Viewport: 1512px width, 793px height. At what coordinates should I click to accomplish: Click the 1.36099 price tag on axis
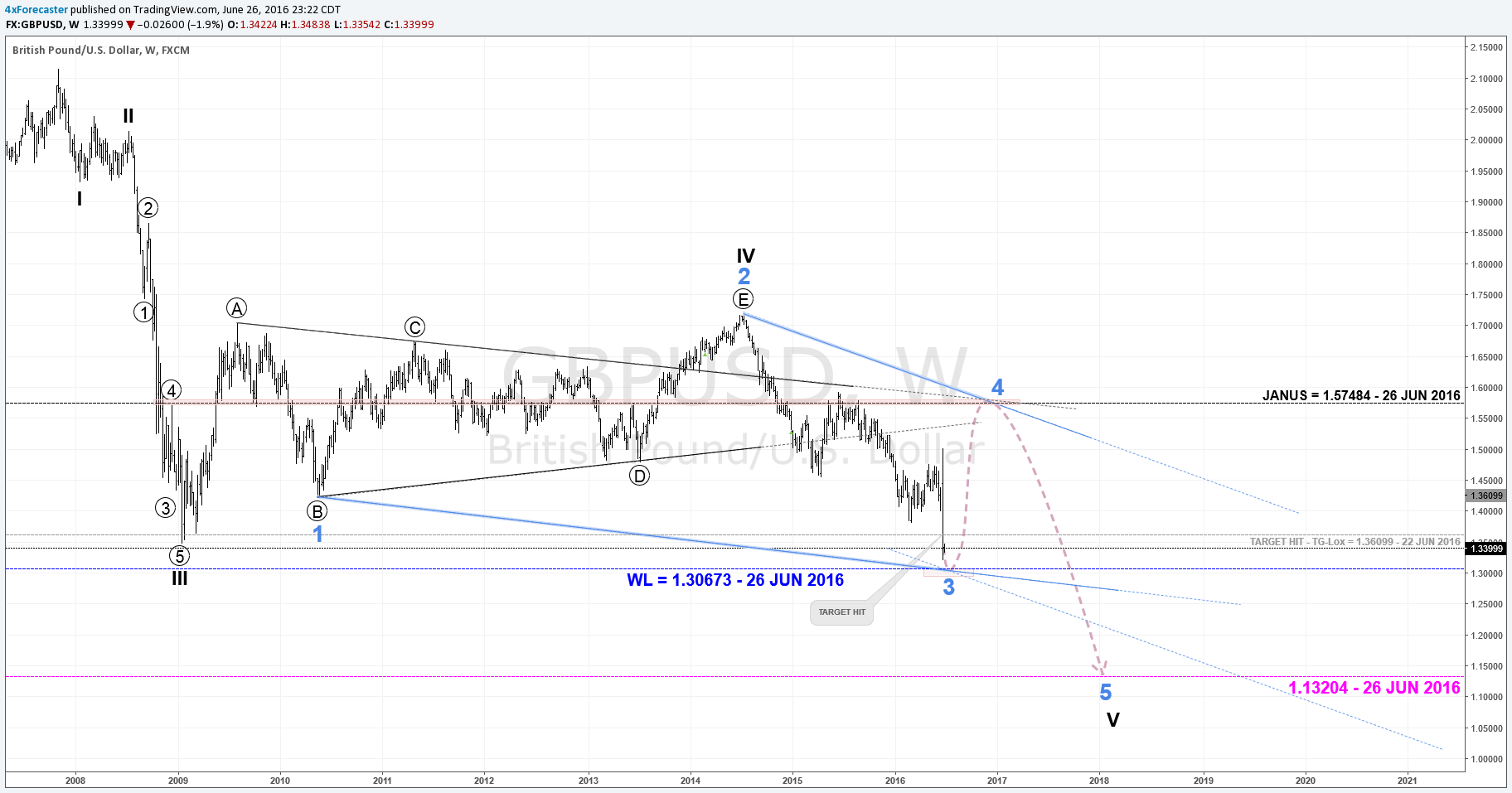point(1485,496)
